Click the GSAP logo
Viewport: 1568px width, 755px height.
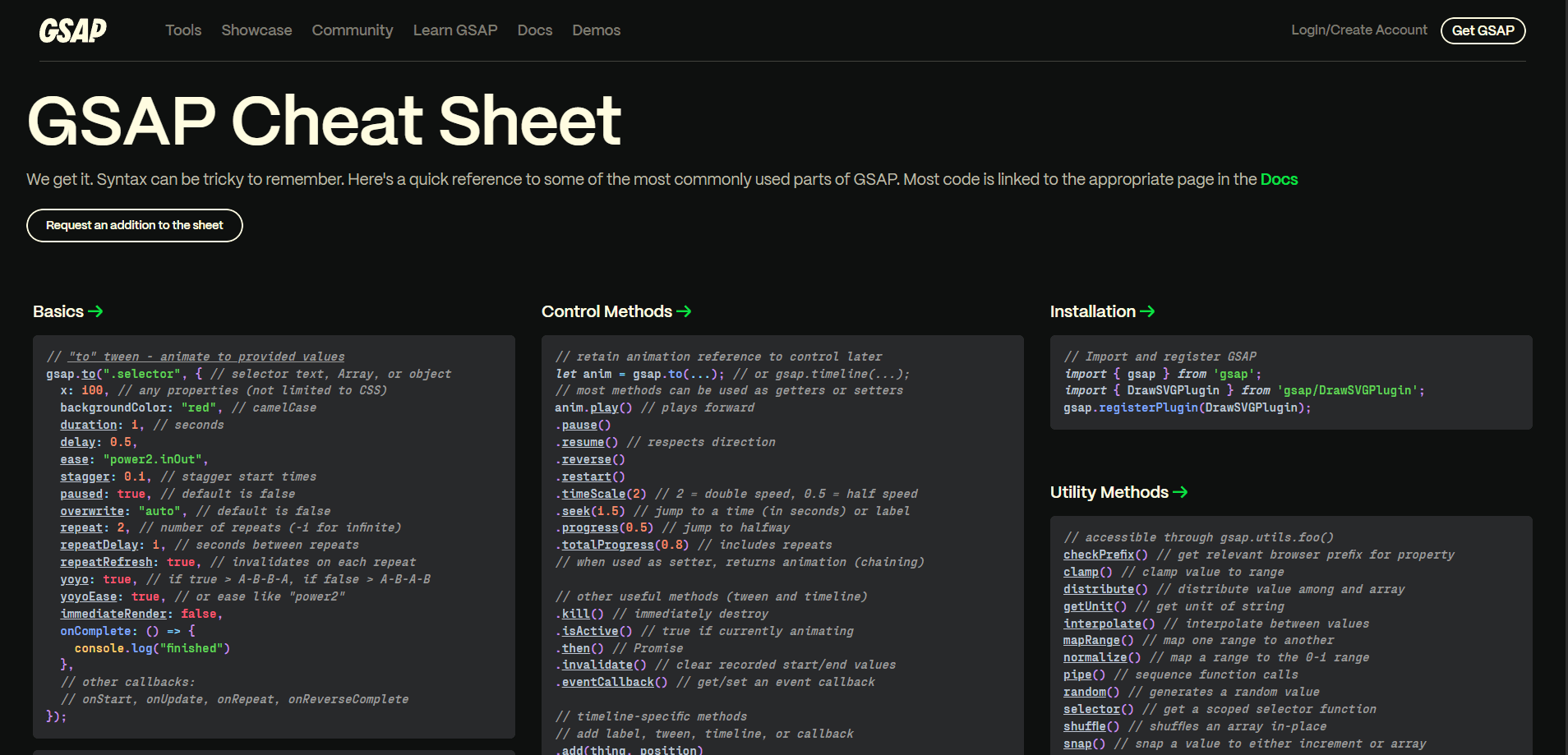(x=73, y=30)
